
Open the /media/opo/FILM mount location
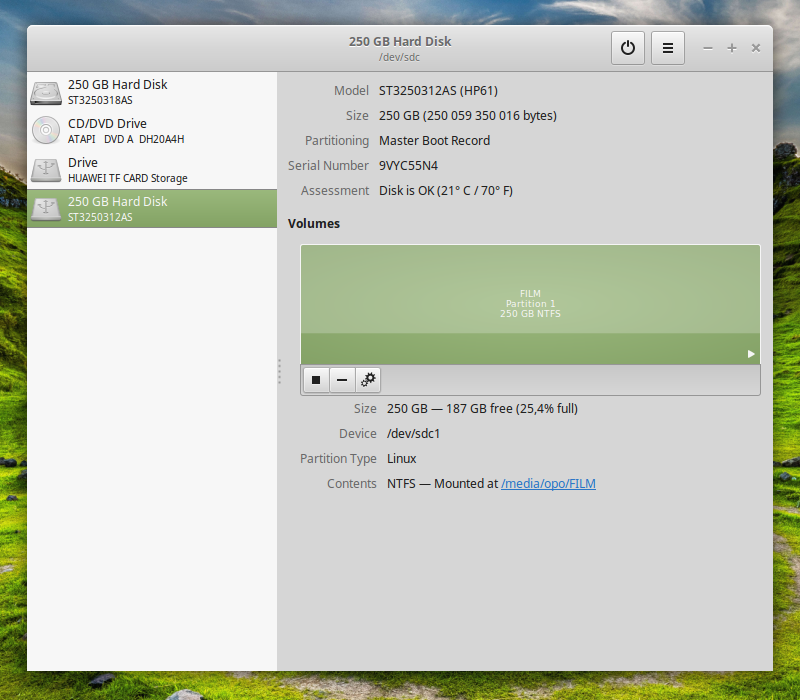click(x=548, y=484)
